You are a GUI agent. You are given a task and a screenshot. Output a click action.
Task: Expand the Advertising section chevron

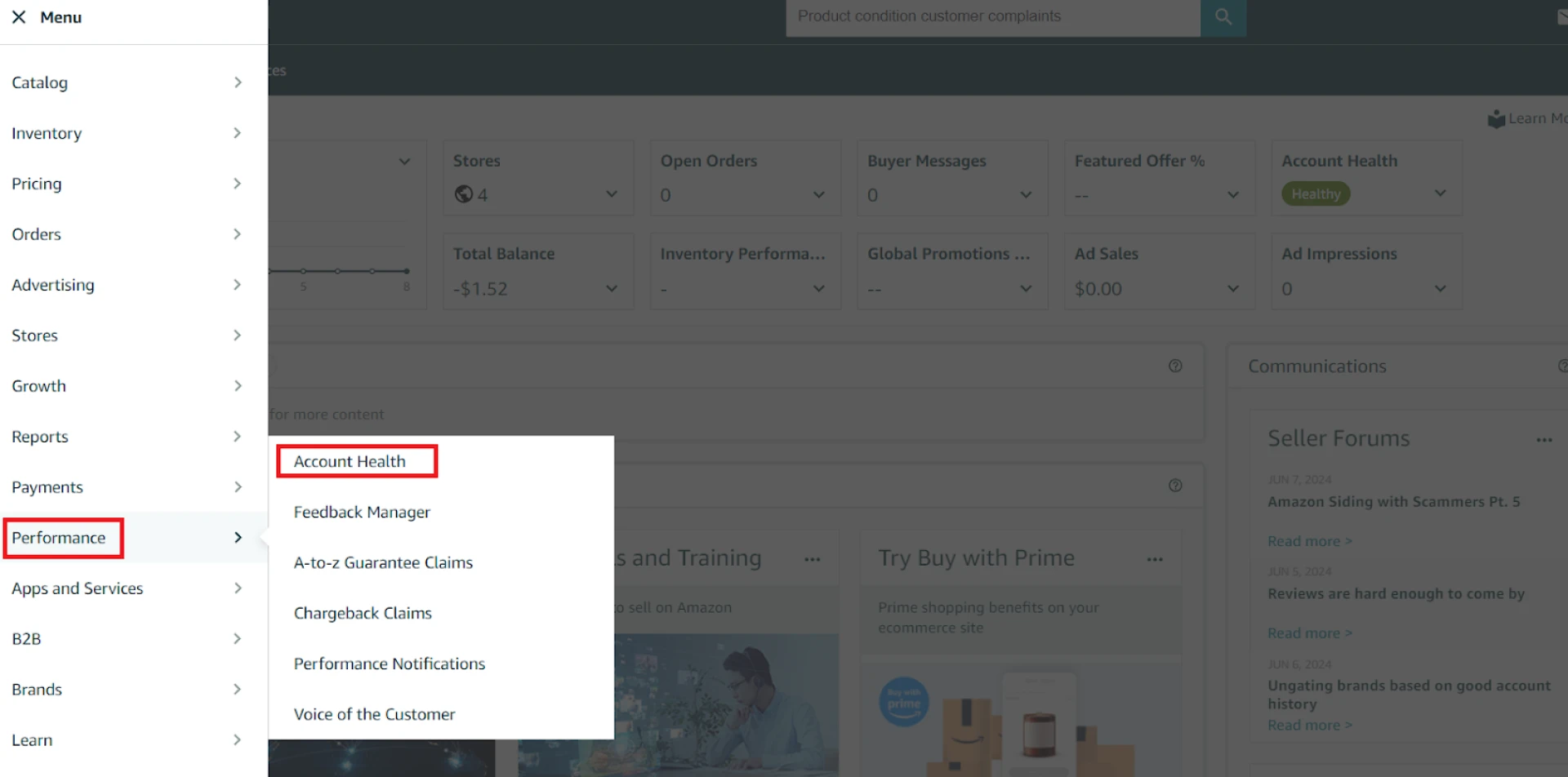pos(238,285)
